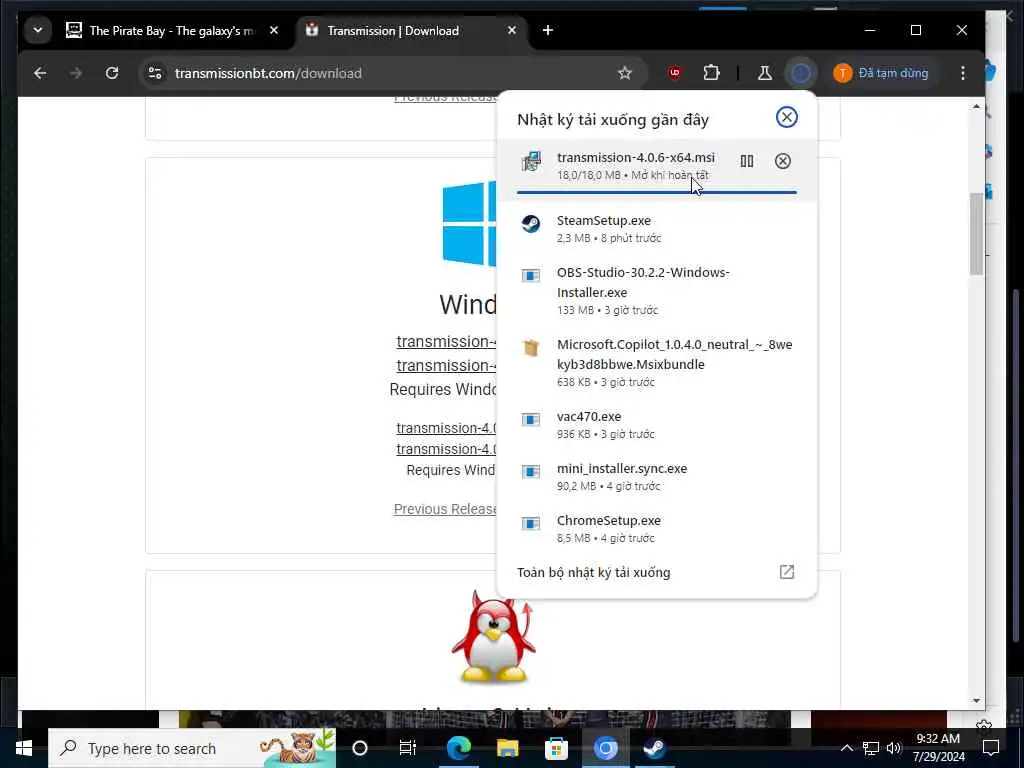Click the download progress bar
The height and width of the screenshot is (768, 1024).
[656, 193]
